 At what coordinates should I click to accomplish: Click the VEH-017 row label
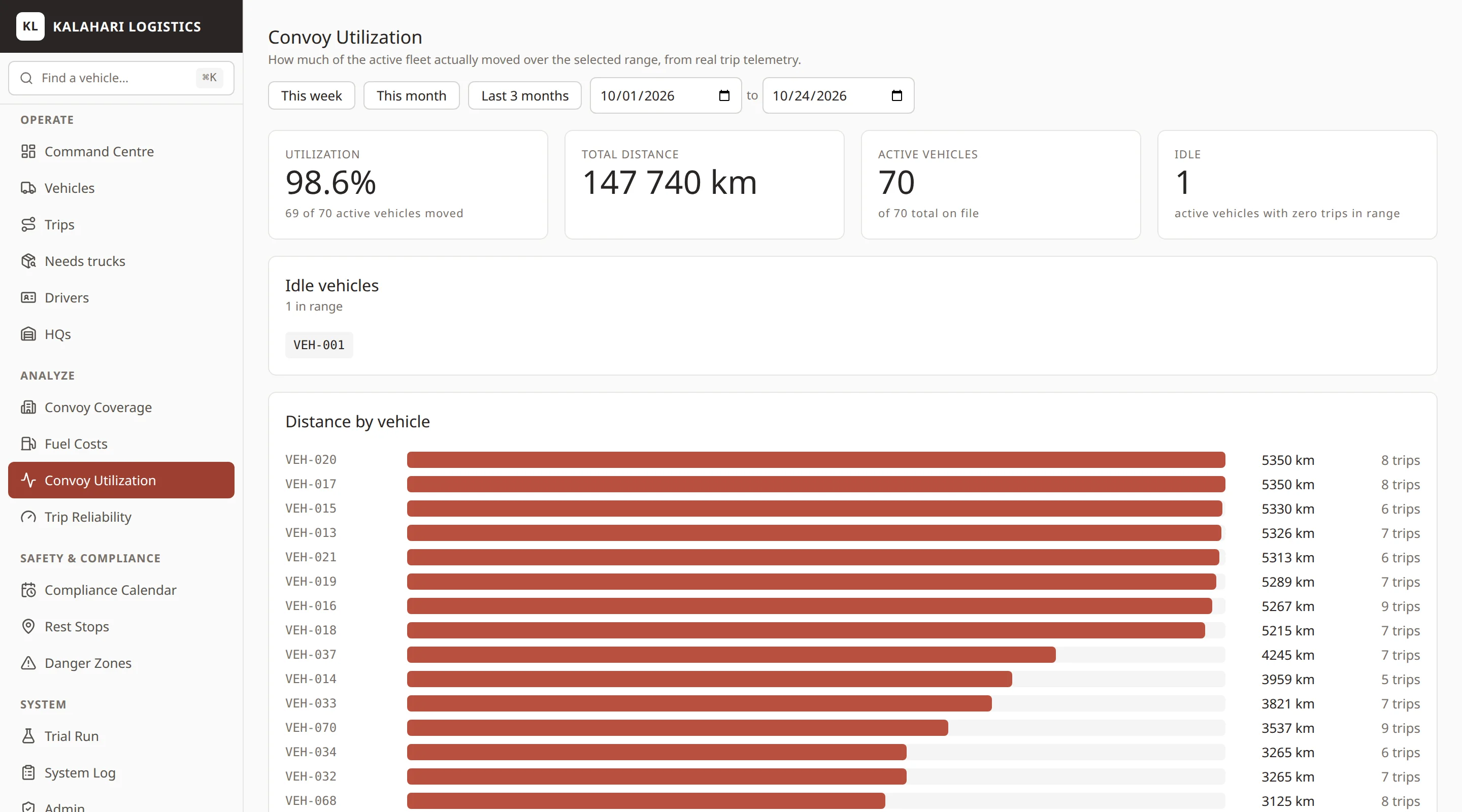pos(311,485)
